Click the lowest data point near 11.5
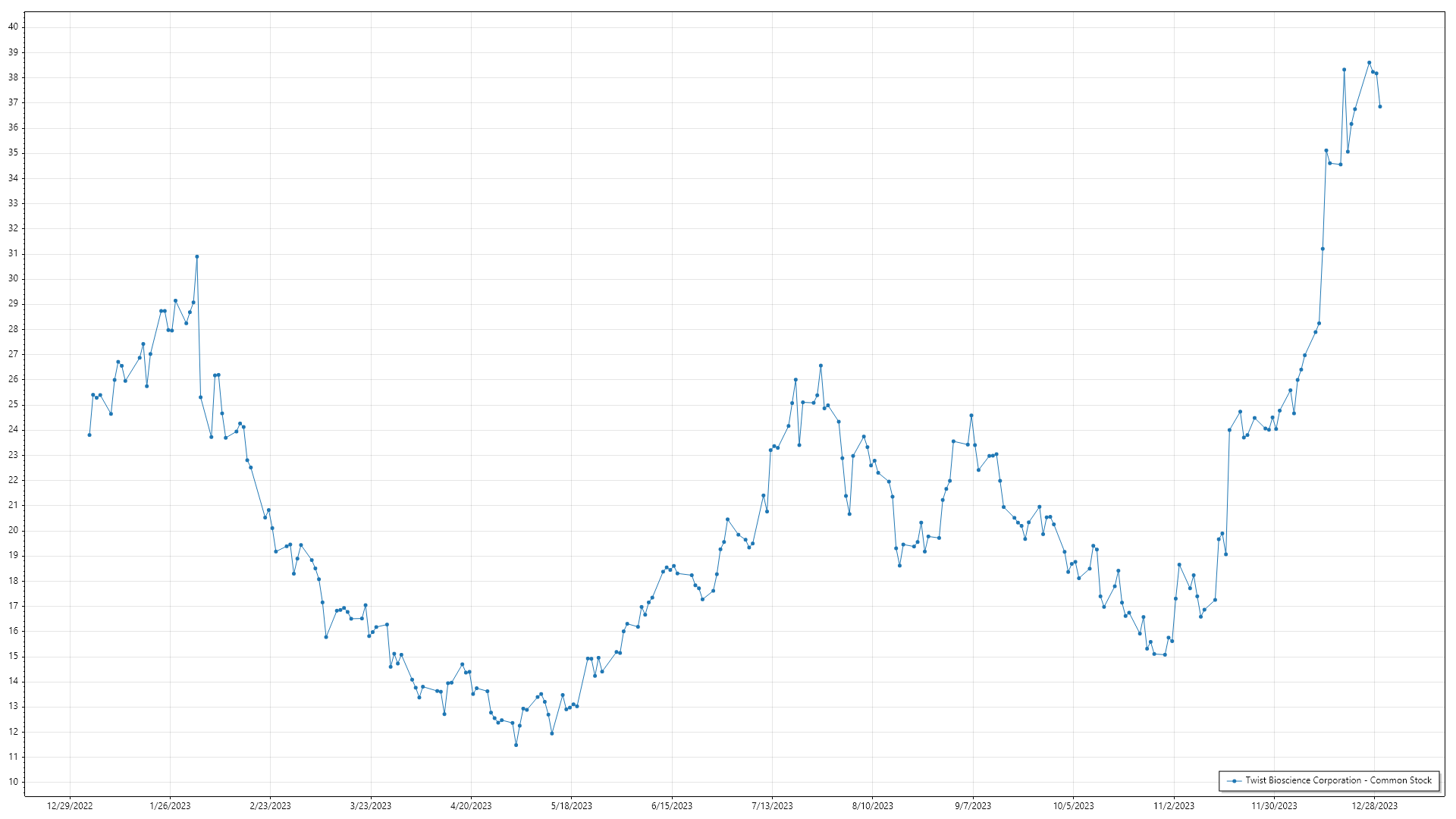The image size is (1456, 819). click(516, 745)
